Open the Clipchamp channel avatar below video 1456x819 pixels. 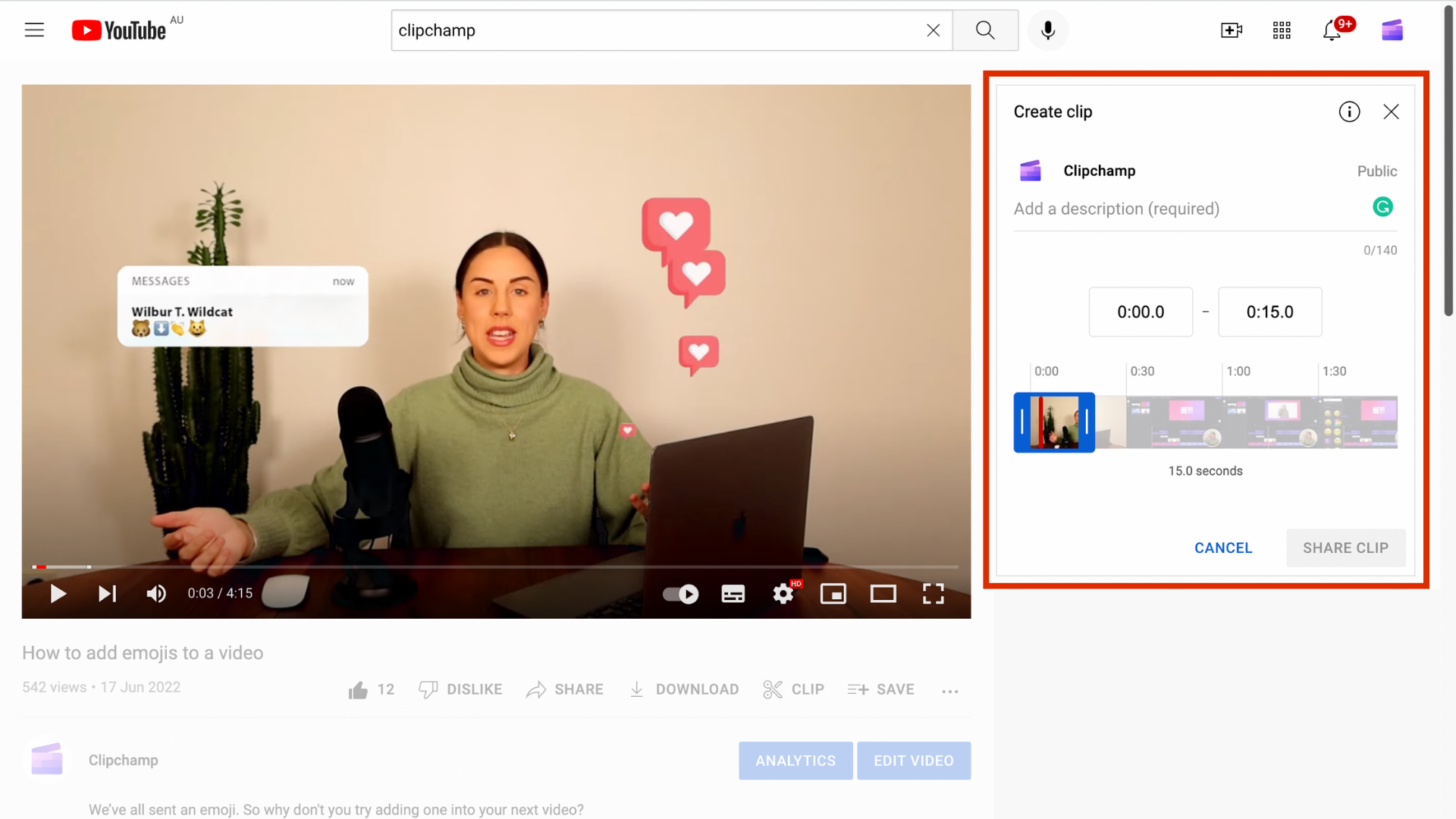click(x=47, y=759)
